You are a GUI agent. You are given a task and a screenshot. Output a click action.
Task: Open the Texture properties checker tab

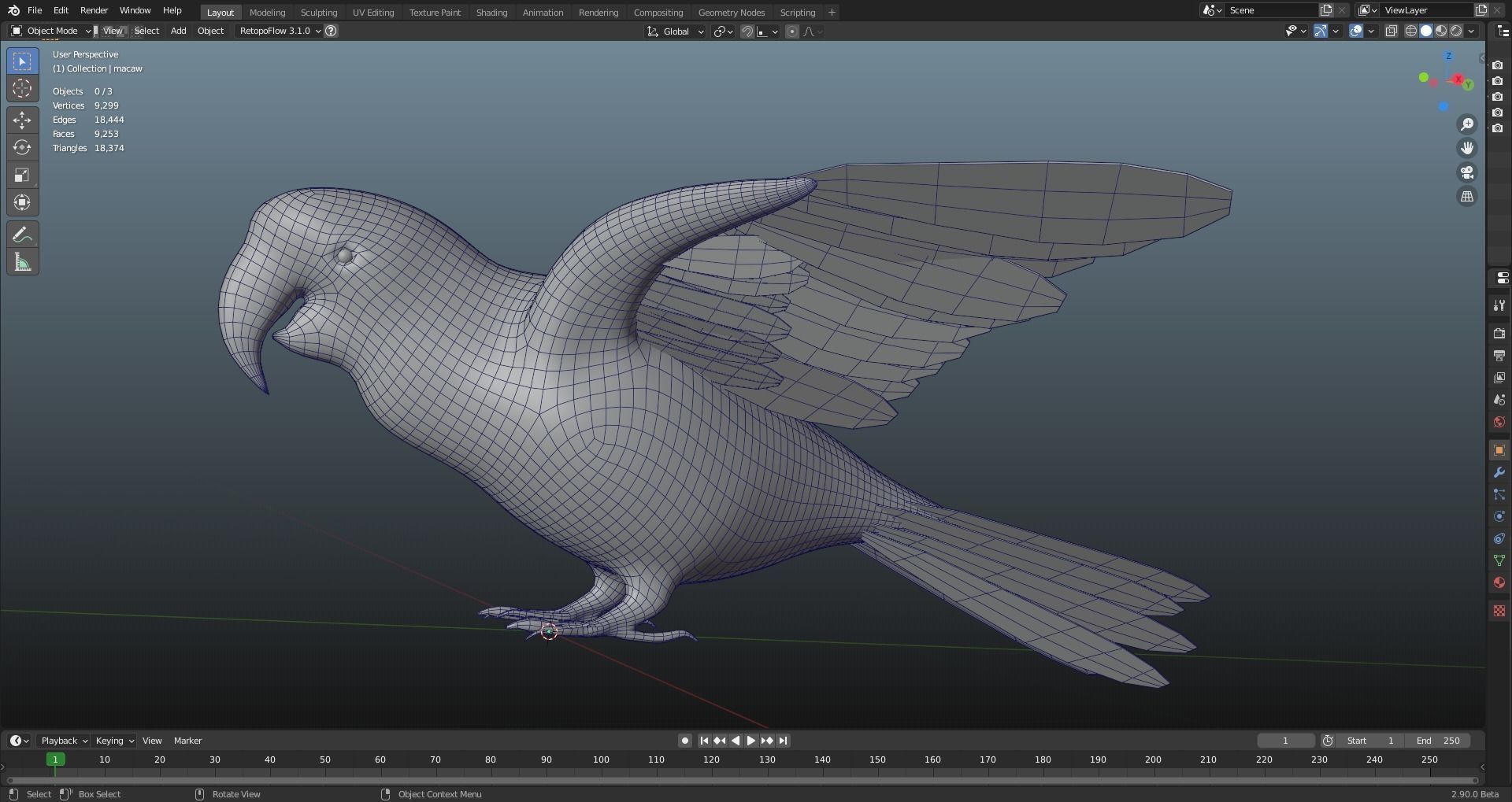[x=1499, y=611]
